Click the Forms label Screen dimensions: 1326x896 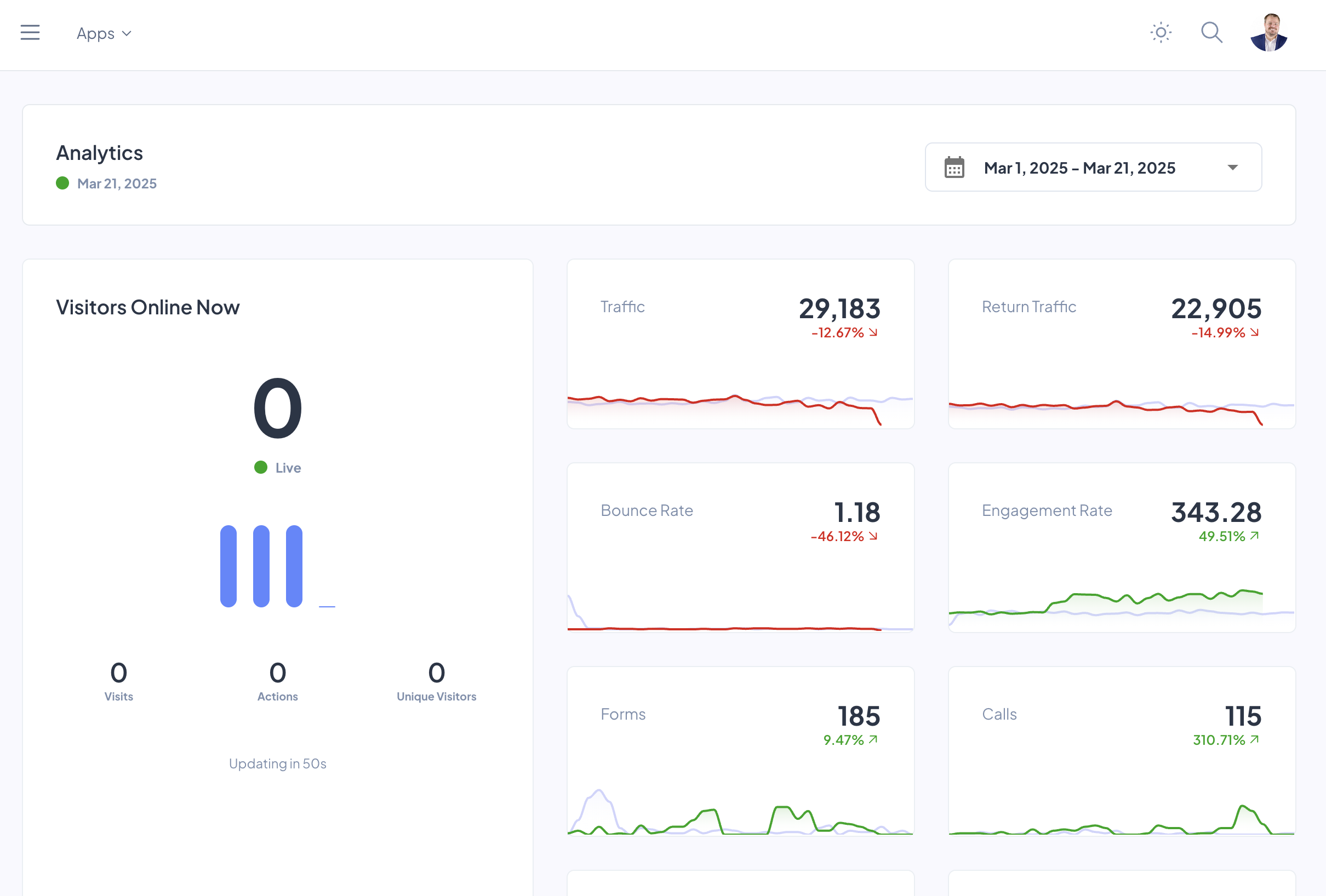pos(622,714)
